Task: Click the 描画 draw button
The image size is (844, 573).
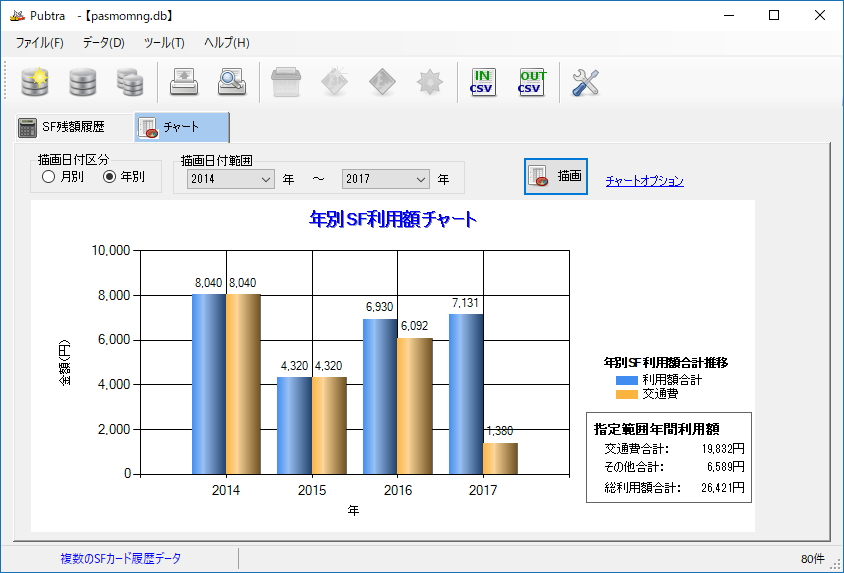Action: coord(555,176)
